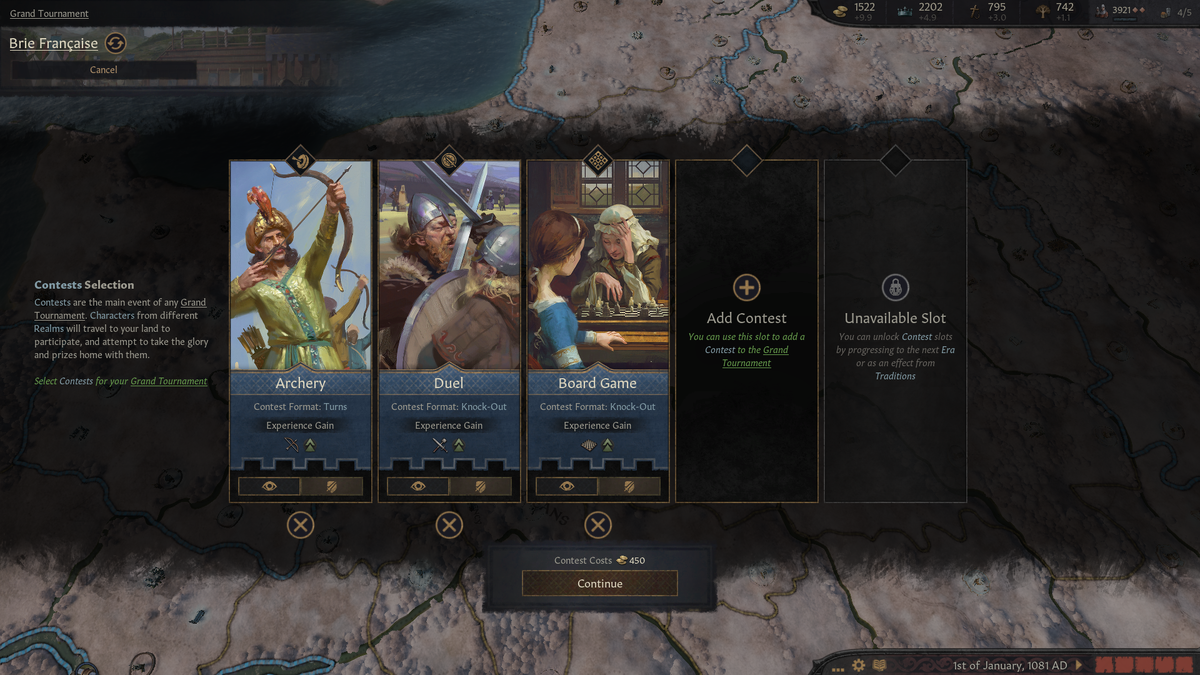Image resolution: width=1200 pixels, height=675 pixels.
Task: Expand the three-dots menu near the date
Action: coord(837,667)
